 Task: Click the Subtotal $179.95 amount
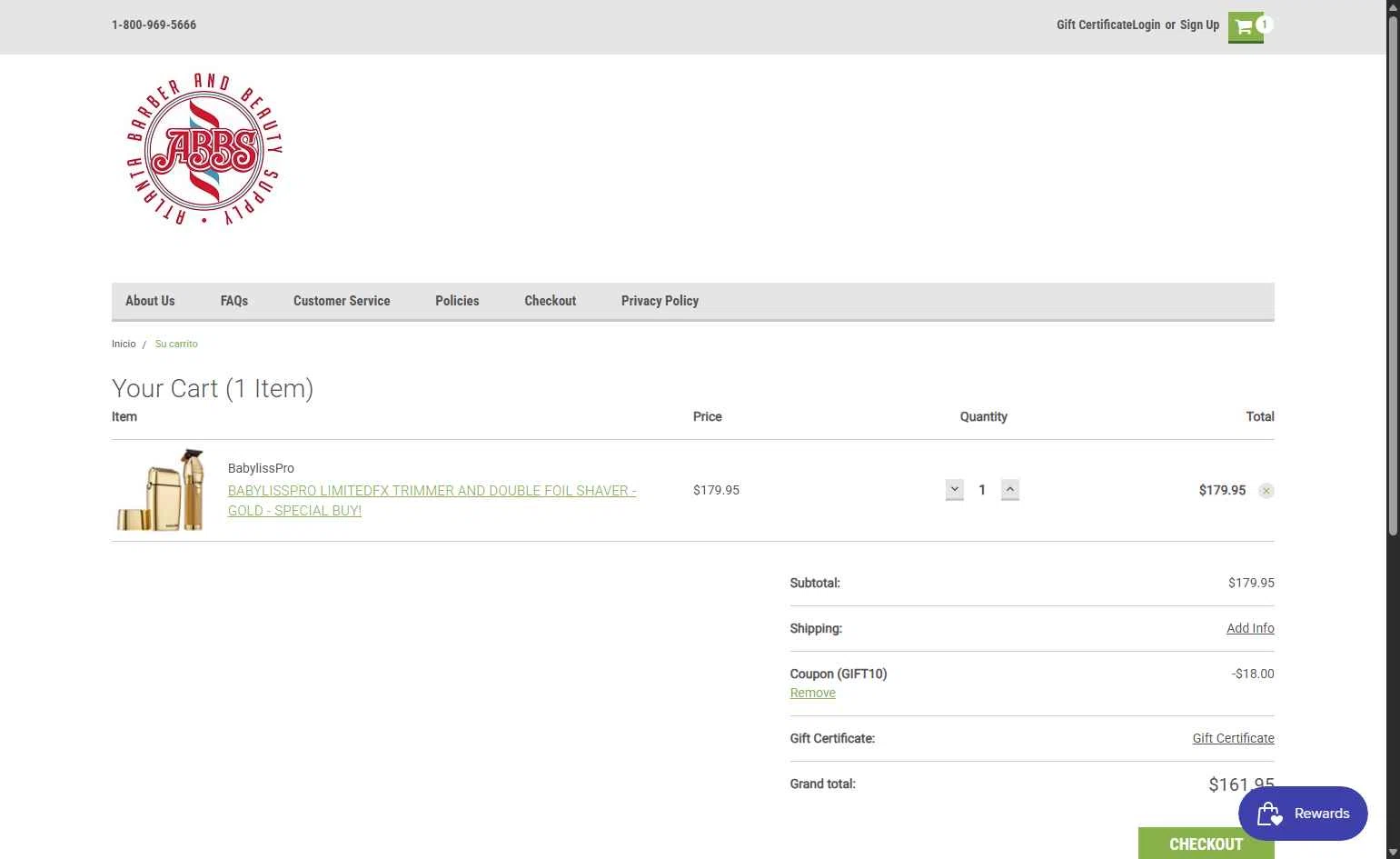tap(1251, 583)
